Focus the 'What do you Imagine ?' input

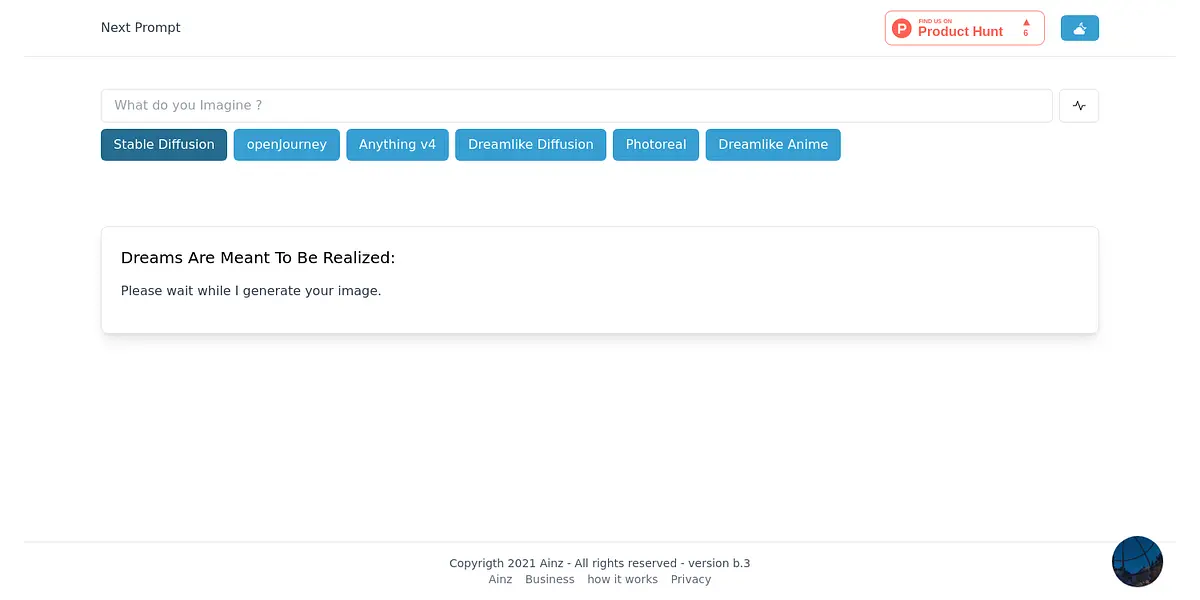point(576,106)
